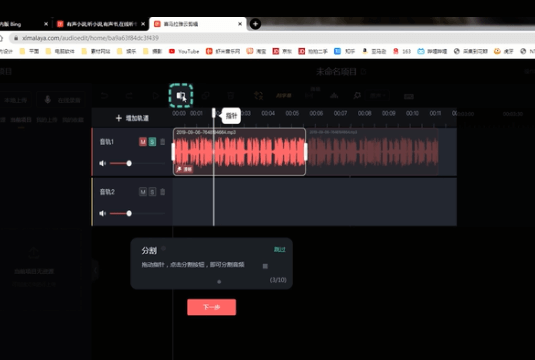
Task: Expand the 平面 bookmark folder
Action: 29,51
